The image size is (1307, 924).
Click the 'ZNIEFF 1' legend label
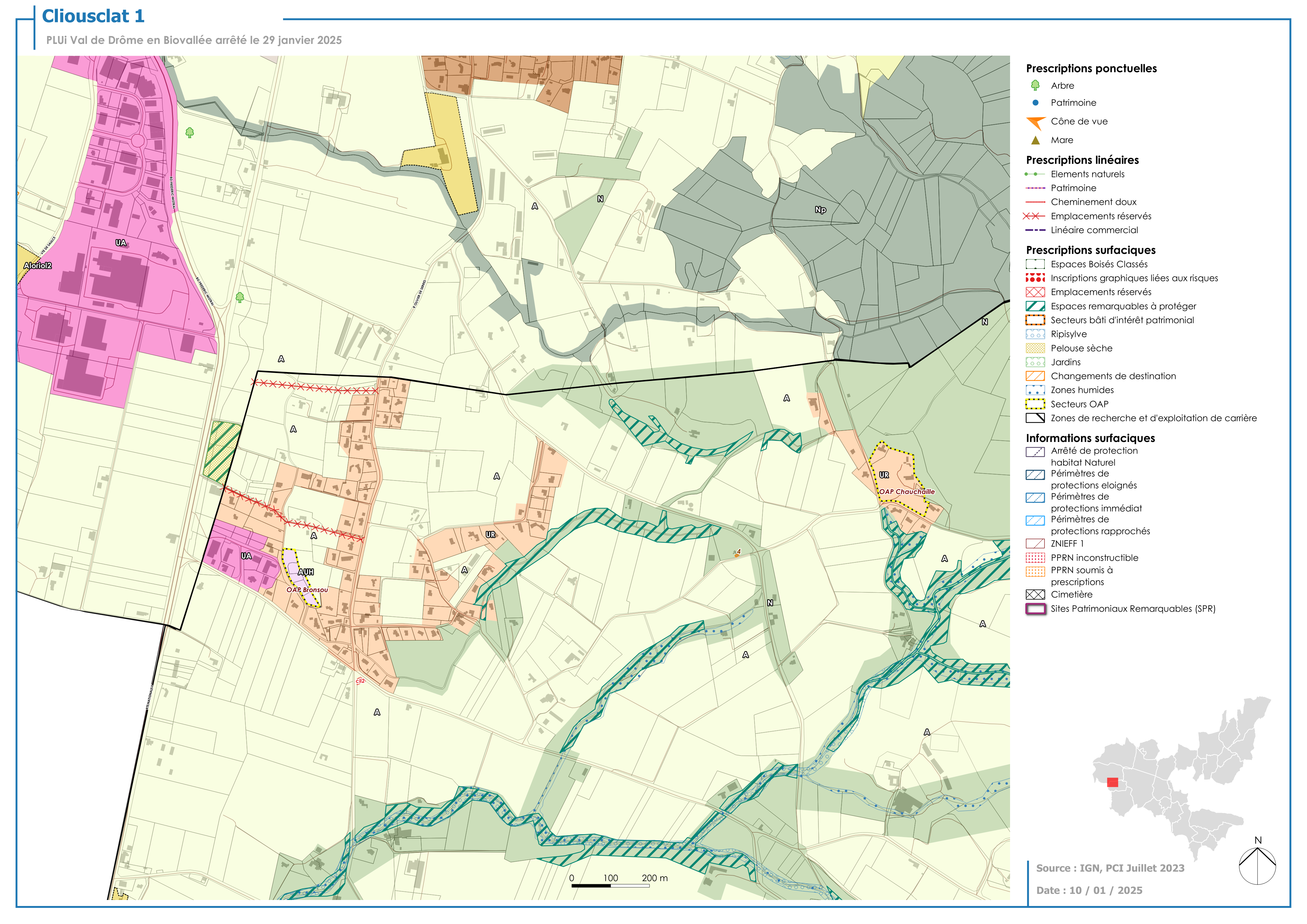pos(1067,543)
